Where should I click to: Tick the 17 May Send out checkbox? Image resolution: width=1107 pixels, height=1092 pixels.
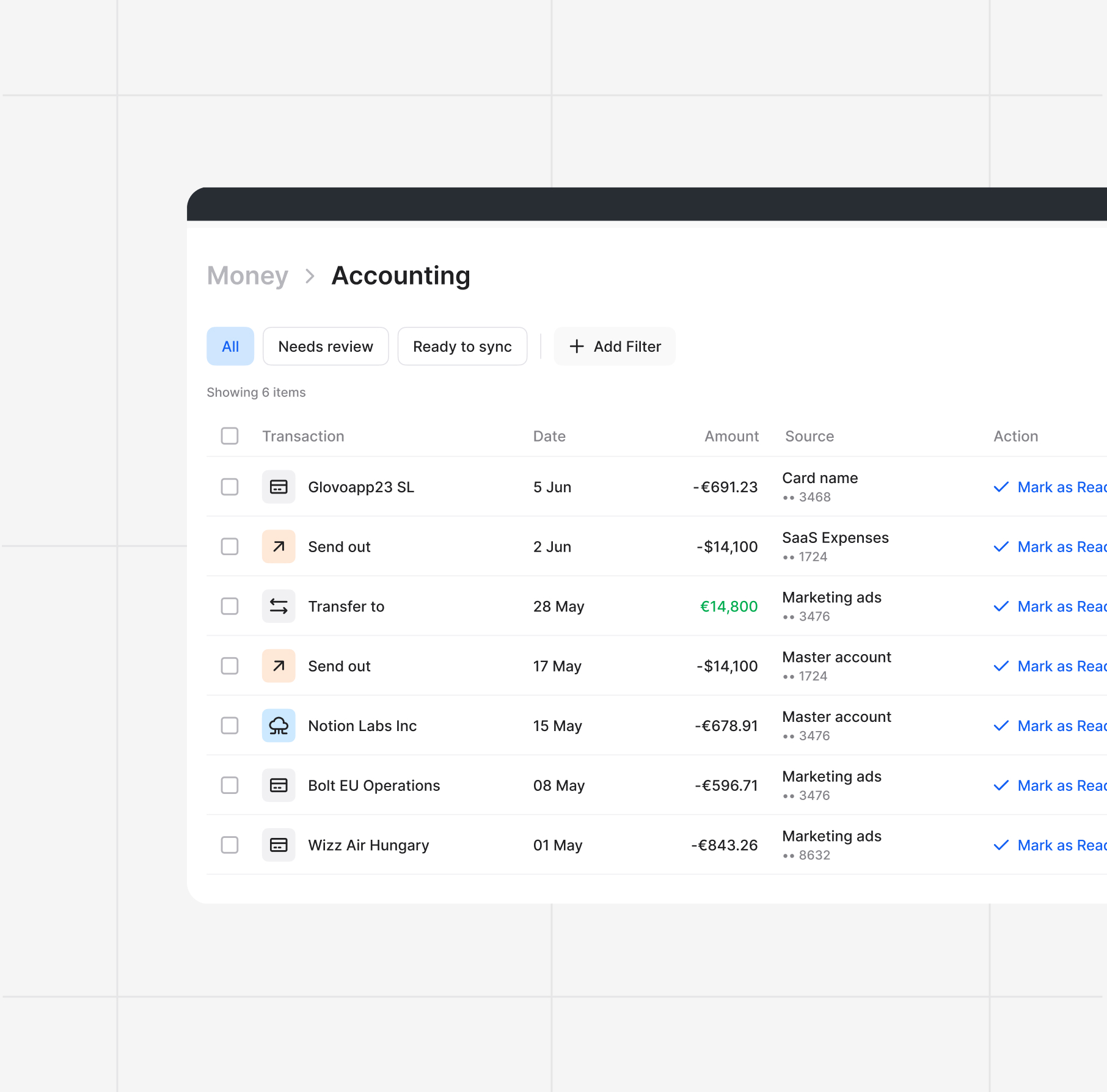230,666
